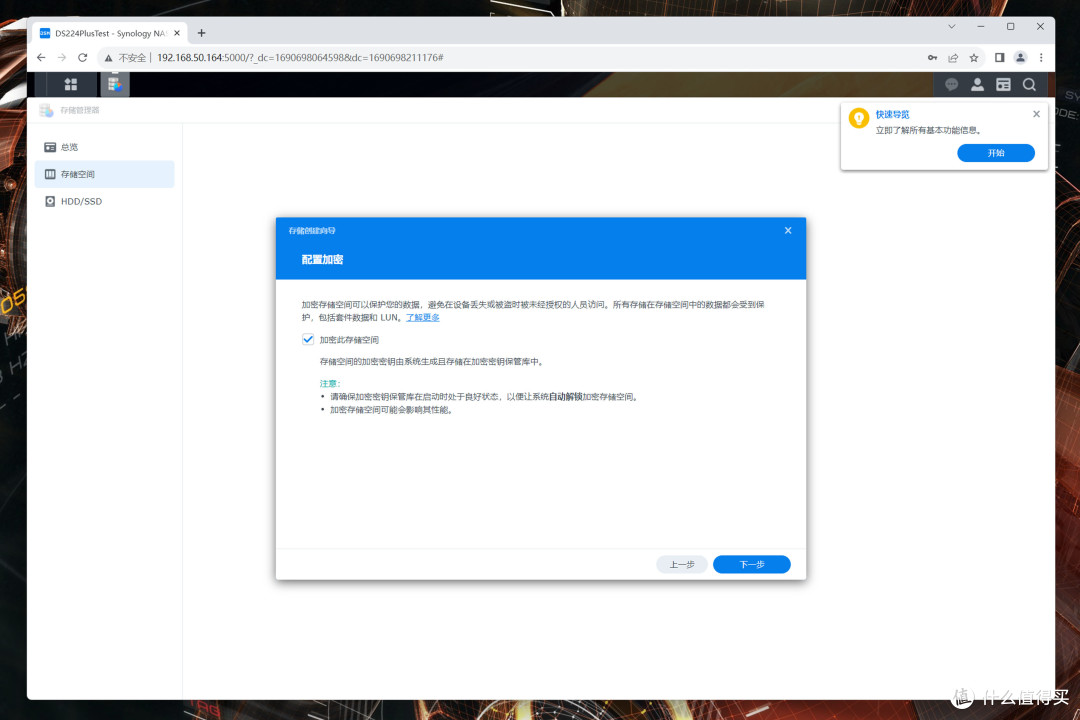Open DSM search with the magnifier icon
The width and height of the screenshot is (1080, 720).
[1029, 84]
